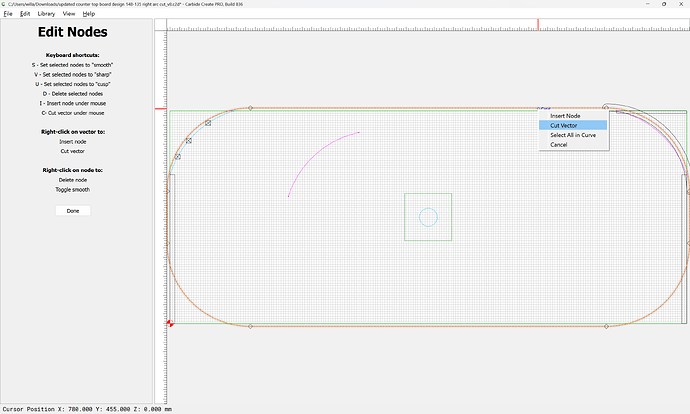Click the bottom-left node on orange outline
This screenshot has height=414, width=690.
point(250,326)
